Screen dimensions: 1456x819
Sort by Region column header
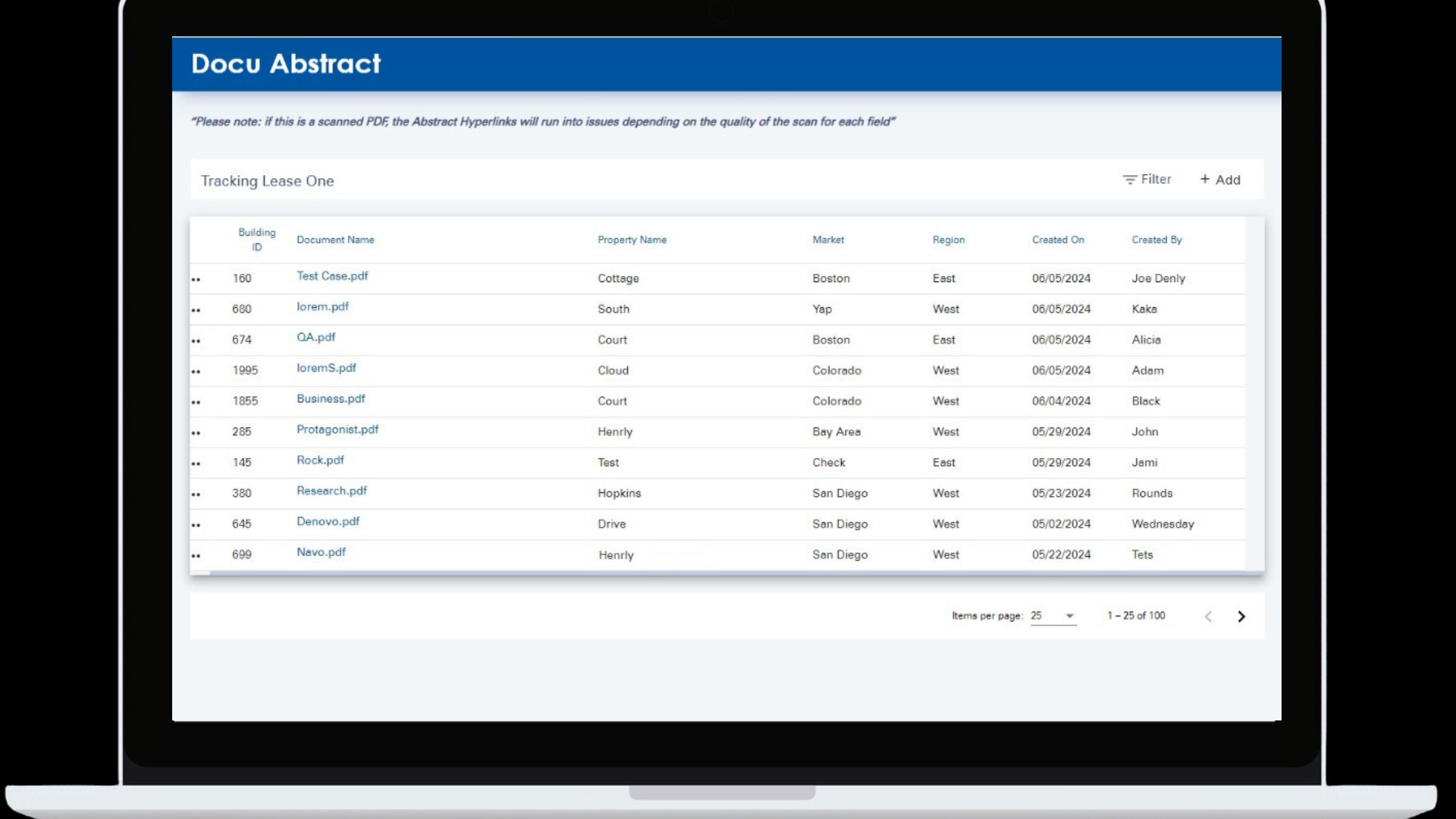[949, 240]
